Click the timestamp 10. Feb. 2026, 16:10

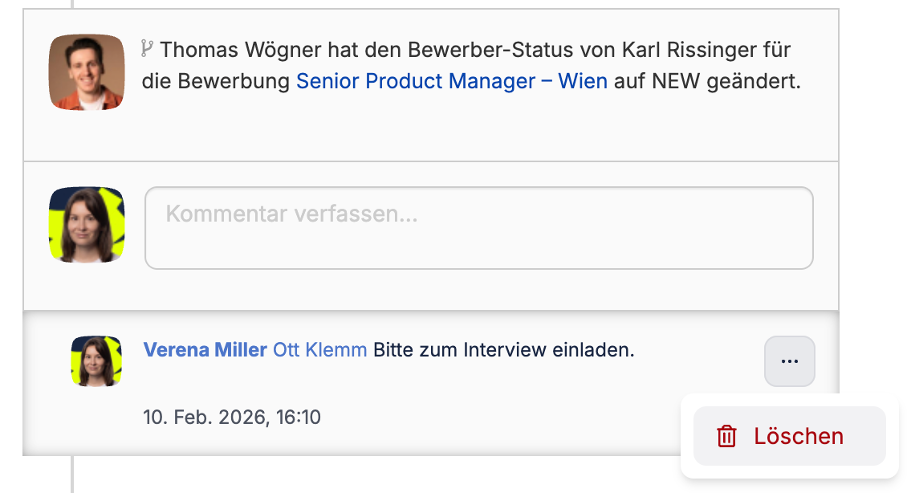(x=232, y=417)
